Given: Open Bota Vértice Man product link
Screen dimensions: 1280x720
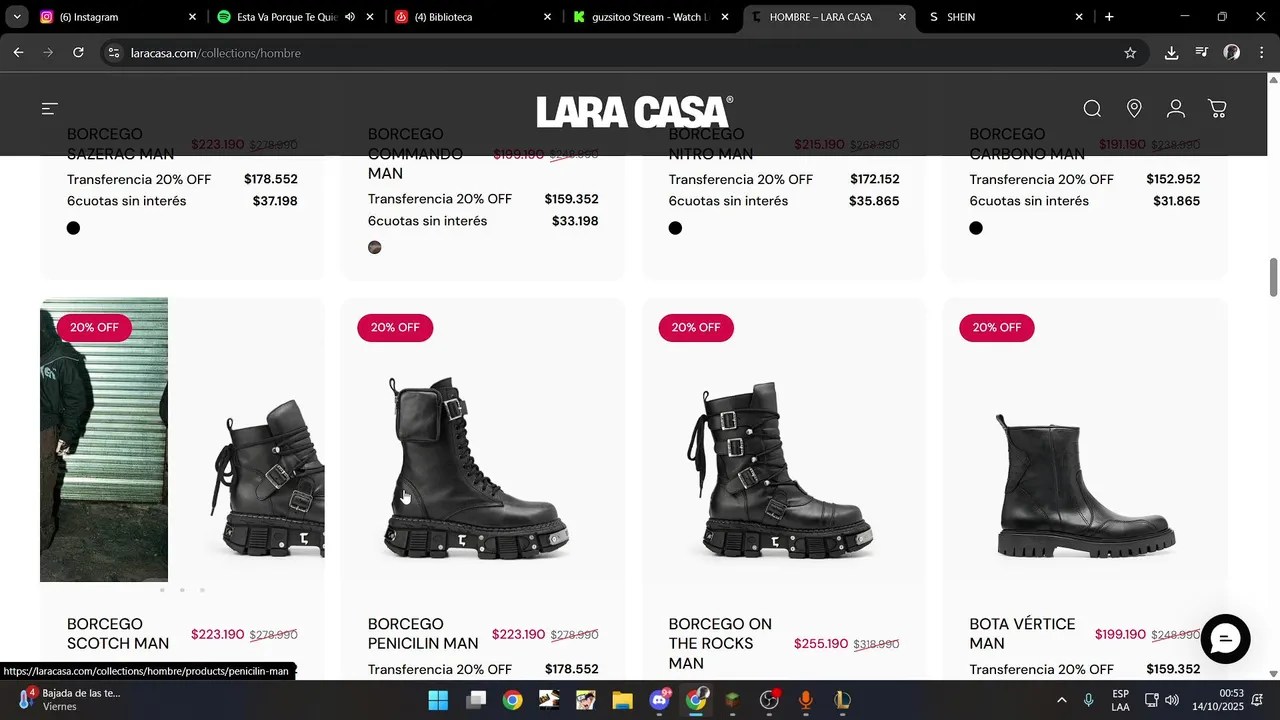Looking at the screenshot, I should [1022, 634].
